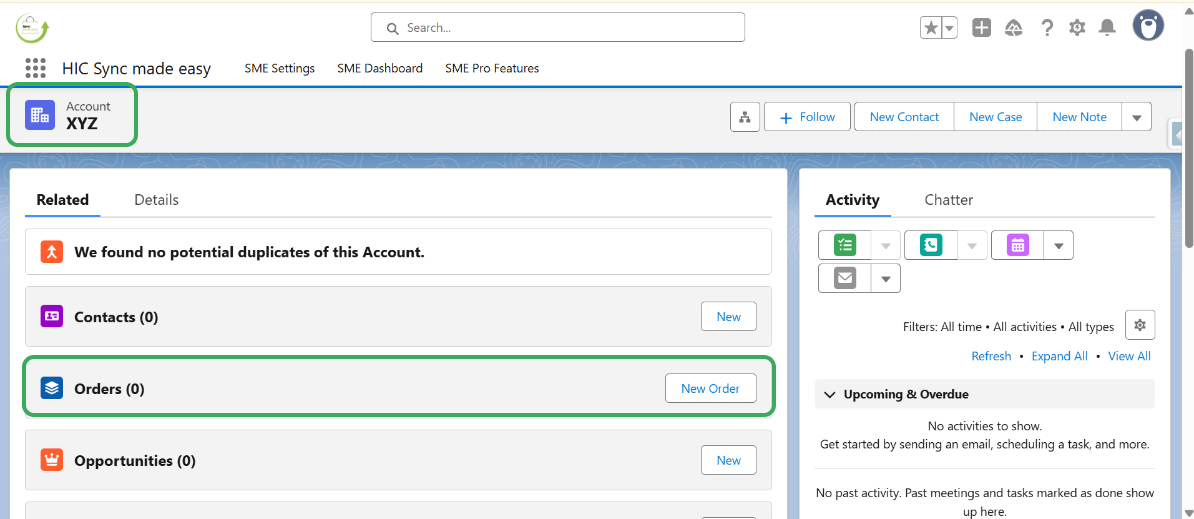
Task: Show more actions dropdown beside New Note
Action: (1137, 117)
